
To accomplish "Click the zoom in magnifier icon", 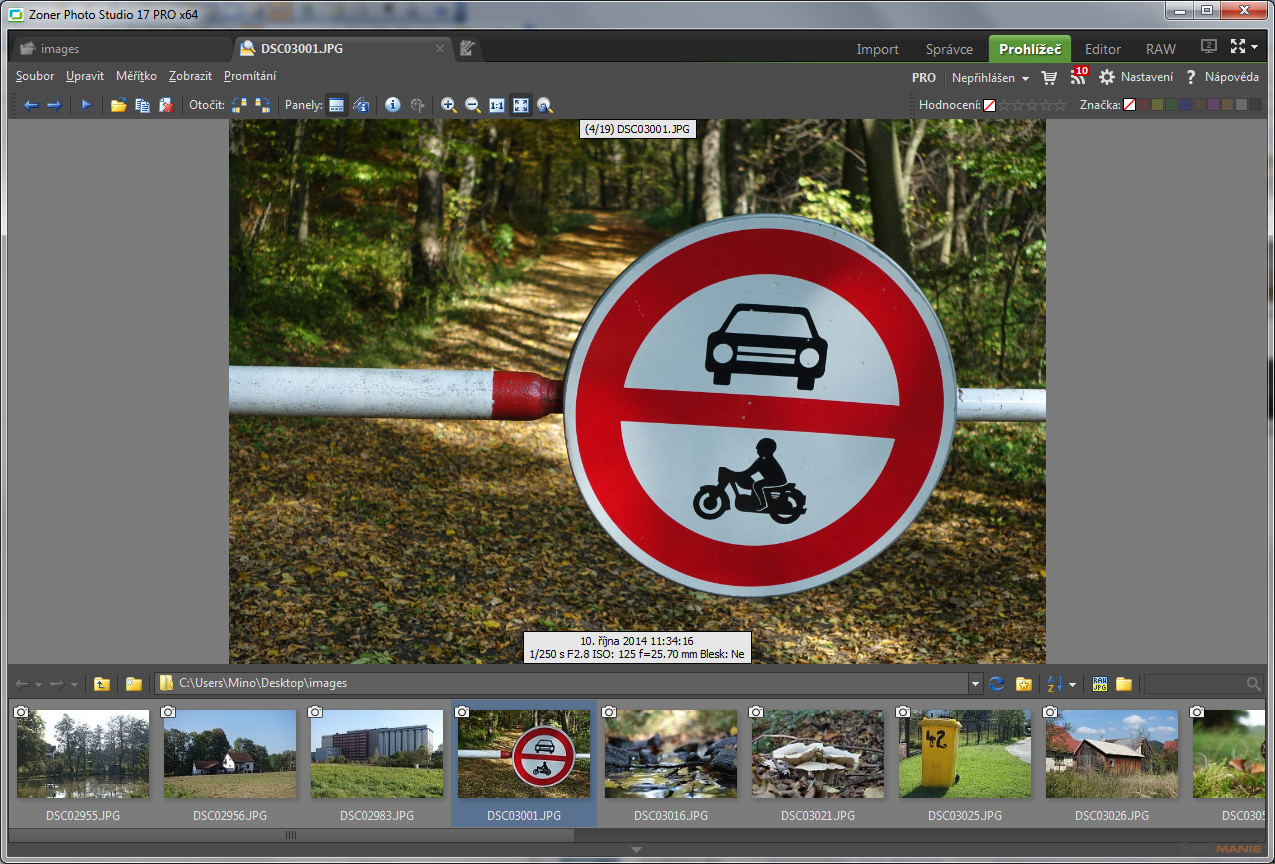I will (x=449, y=105).
